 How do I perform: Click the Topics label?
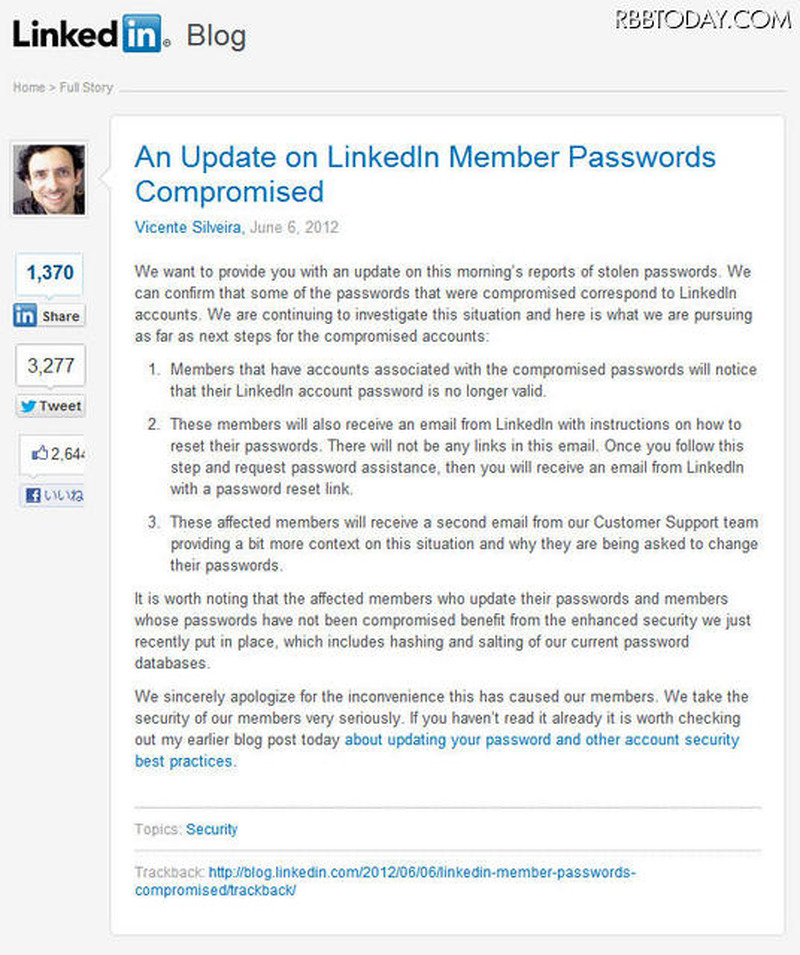158,829
